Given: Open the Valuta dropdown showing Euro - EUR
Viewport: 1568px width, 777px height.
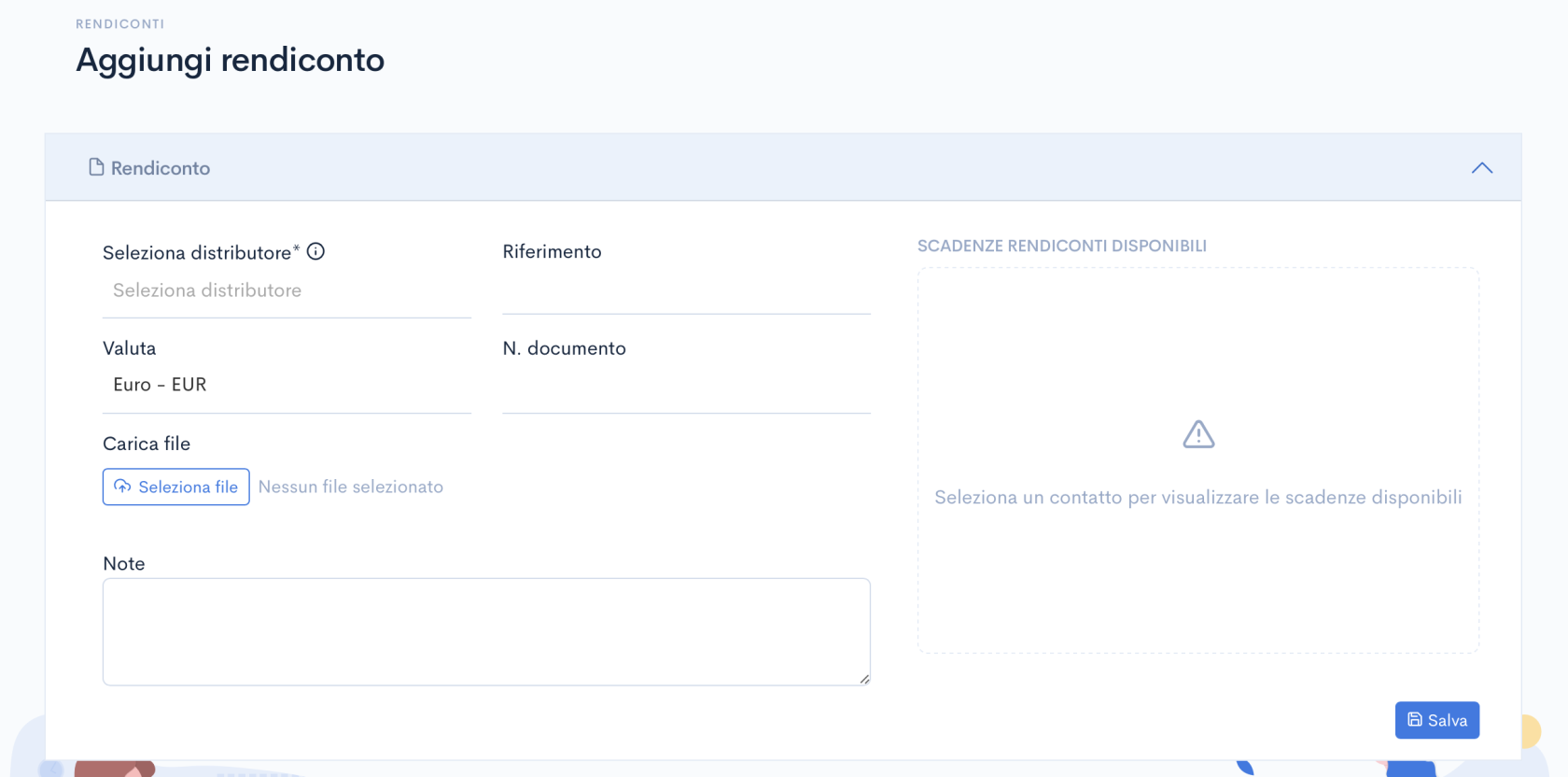Looking at the screenshot, I should (287, 385).
